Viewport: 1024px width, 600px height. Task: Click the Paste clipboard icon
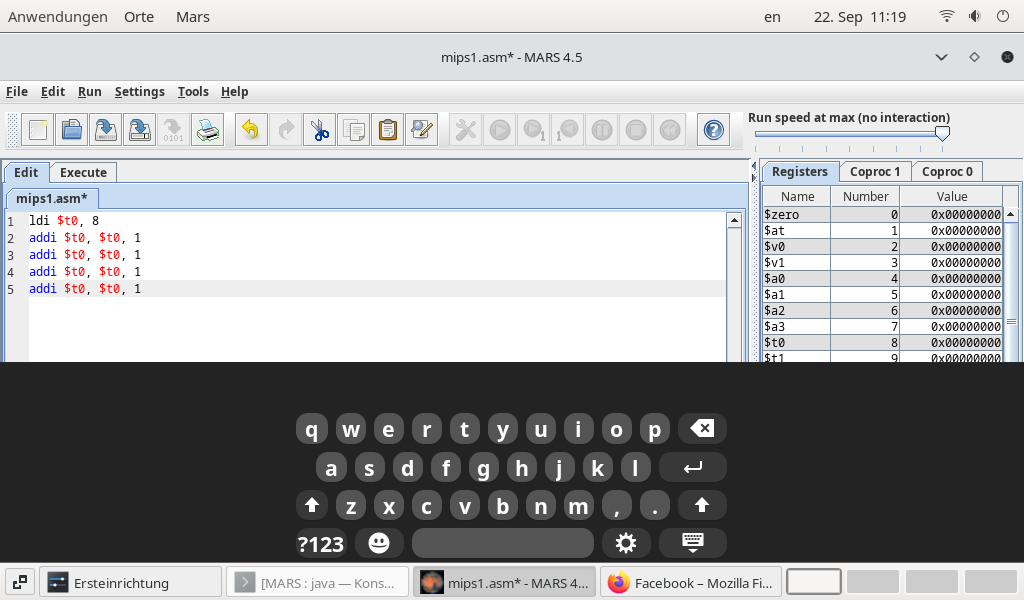(x=387, y=129)
